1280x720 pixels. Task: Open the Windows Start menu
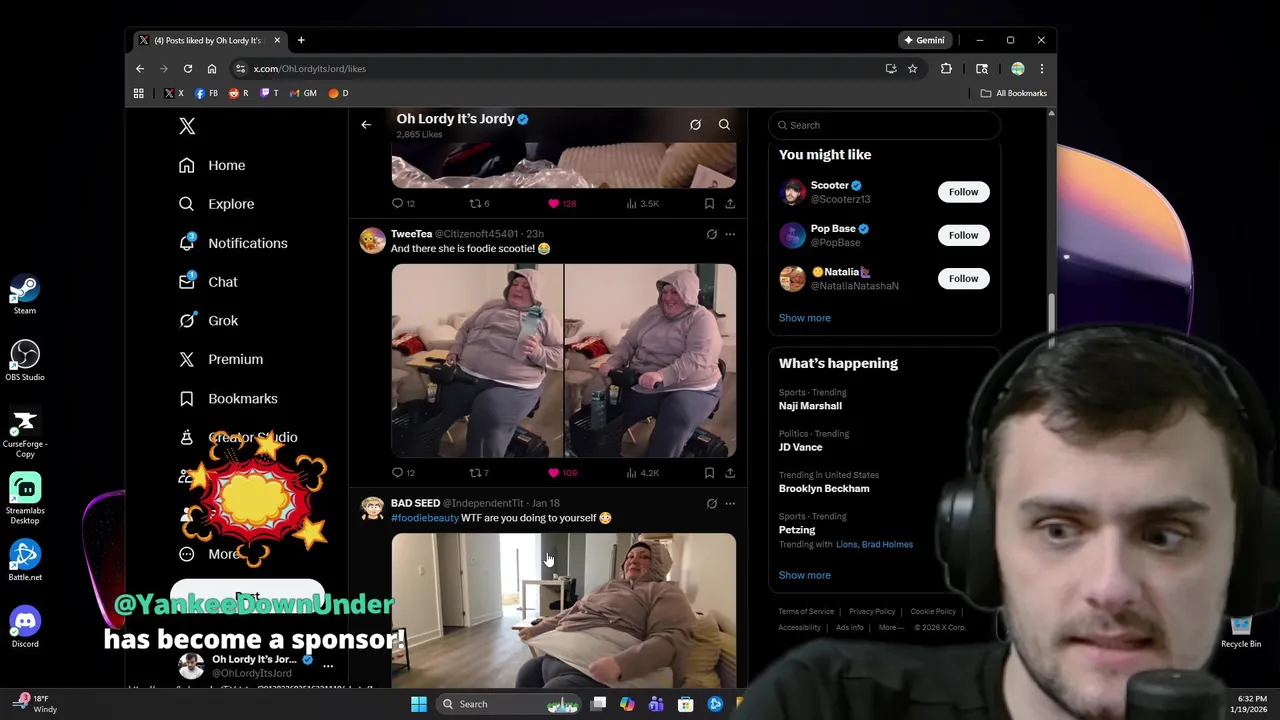coord(419,704)
